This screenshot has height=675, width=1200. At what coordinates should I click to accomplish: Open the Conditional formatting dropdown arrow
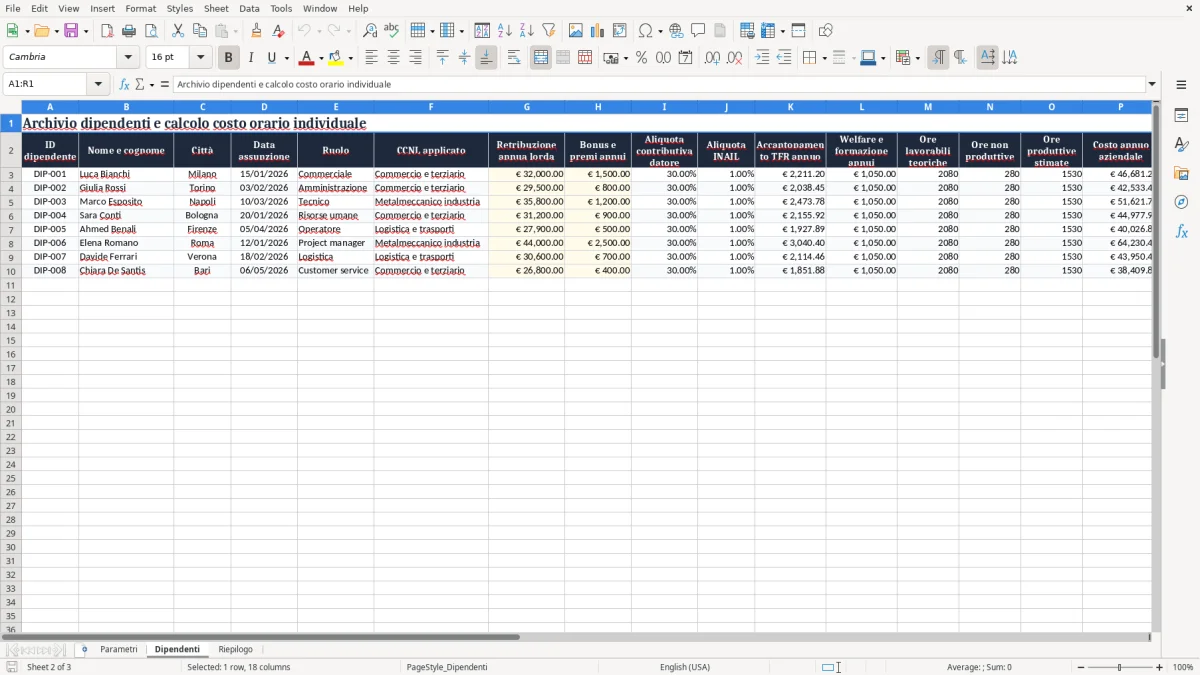[917, 58]
